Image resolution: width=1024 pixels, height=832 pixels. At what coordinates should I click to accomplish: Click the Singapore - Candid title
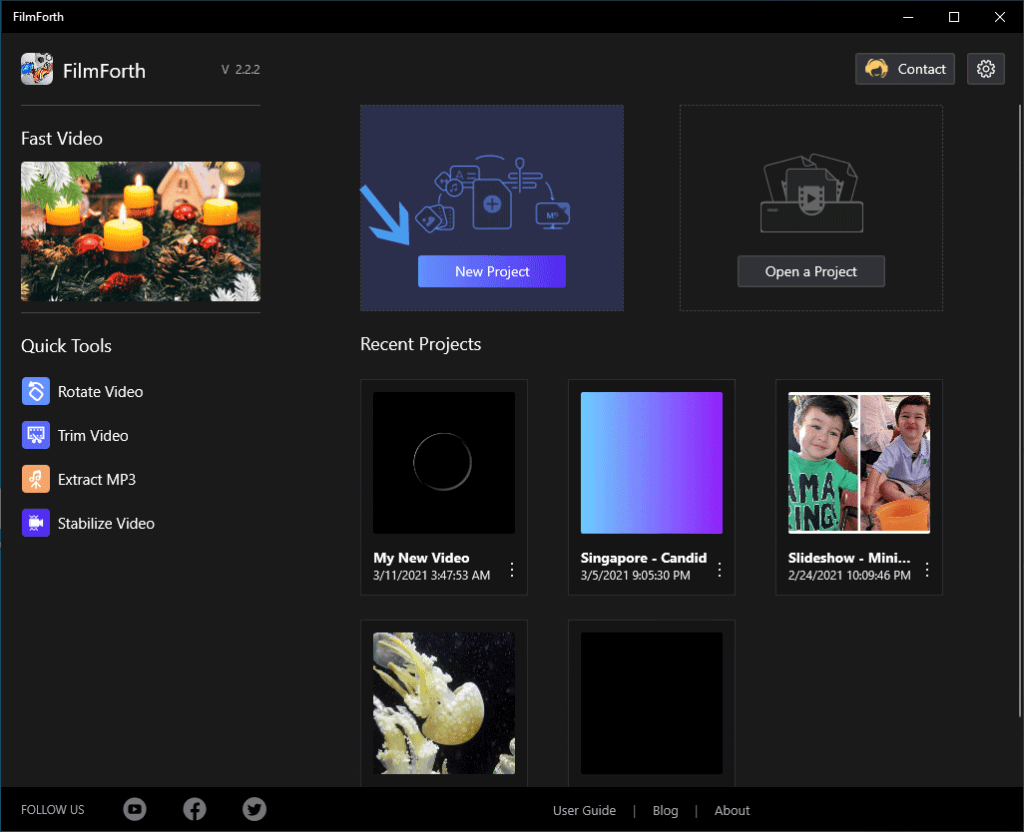click(643, 558)
